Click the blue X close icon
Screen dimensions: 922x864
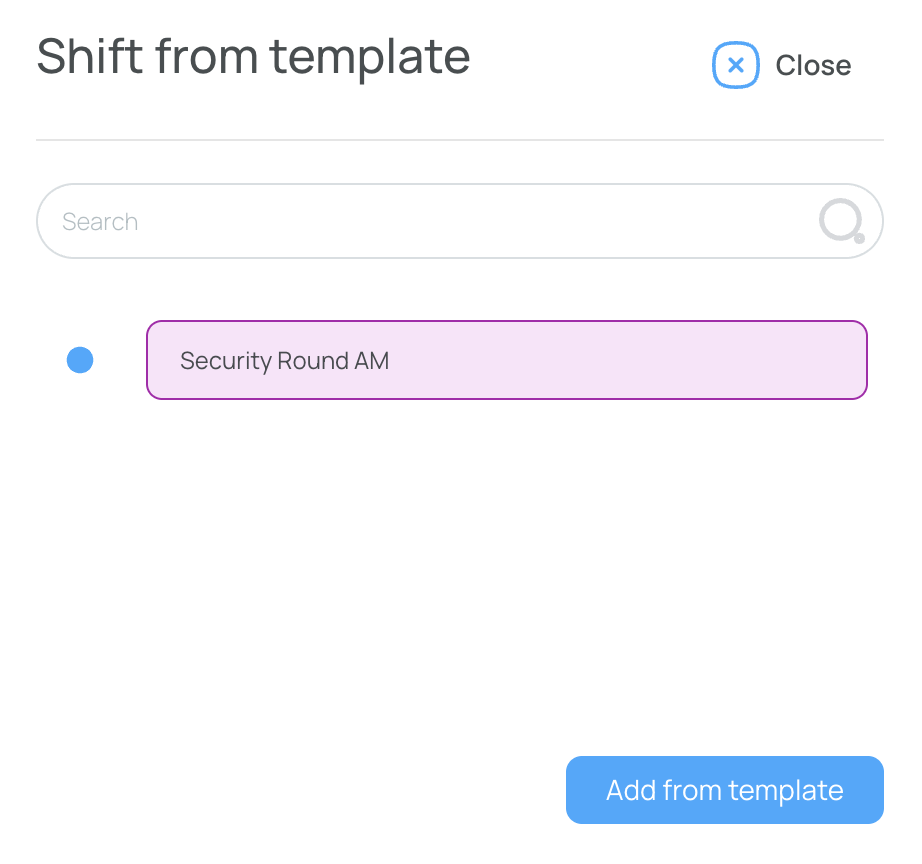735,65
